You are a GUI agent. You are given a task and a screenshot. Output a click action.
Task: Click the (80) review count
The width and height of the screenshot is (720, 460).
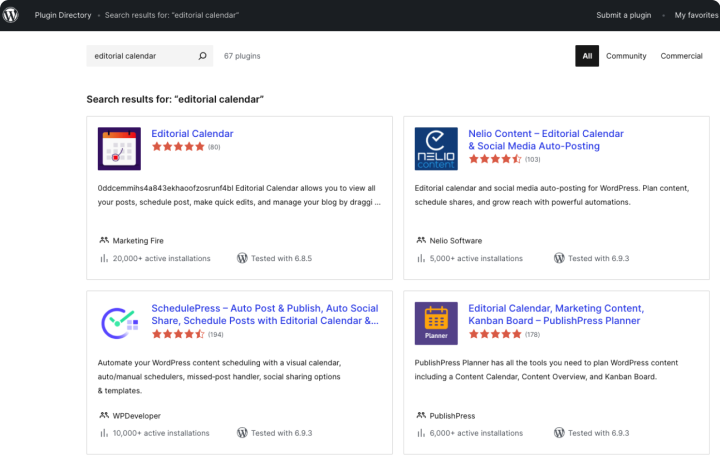tap(214, 147)
